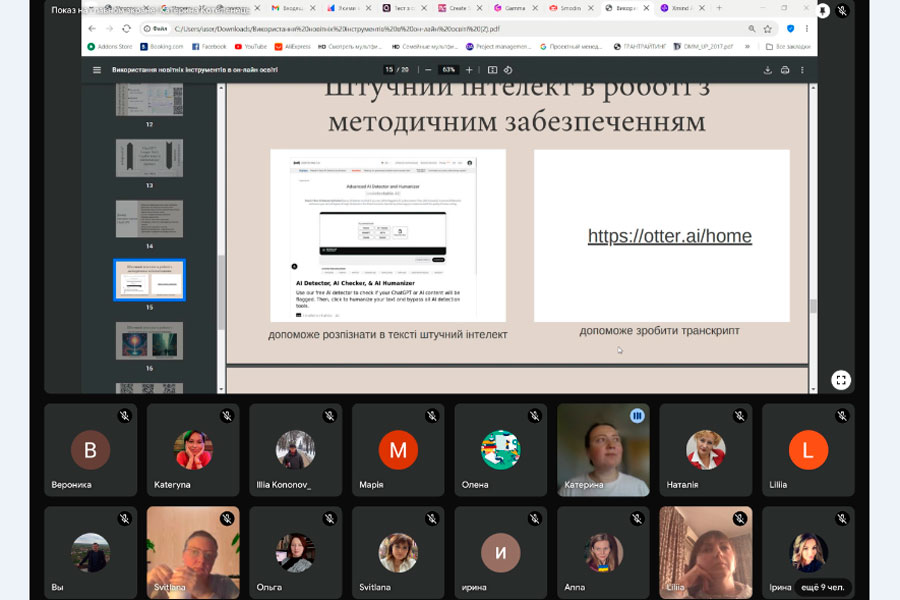Click the PDF zoom out minus button
Screen dimensions: 900x600
point(428,70)
